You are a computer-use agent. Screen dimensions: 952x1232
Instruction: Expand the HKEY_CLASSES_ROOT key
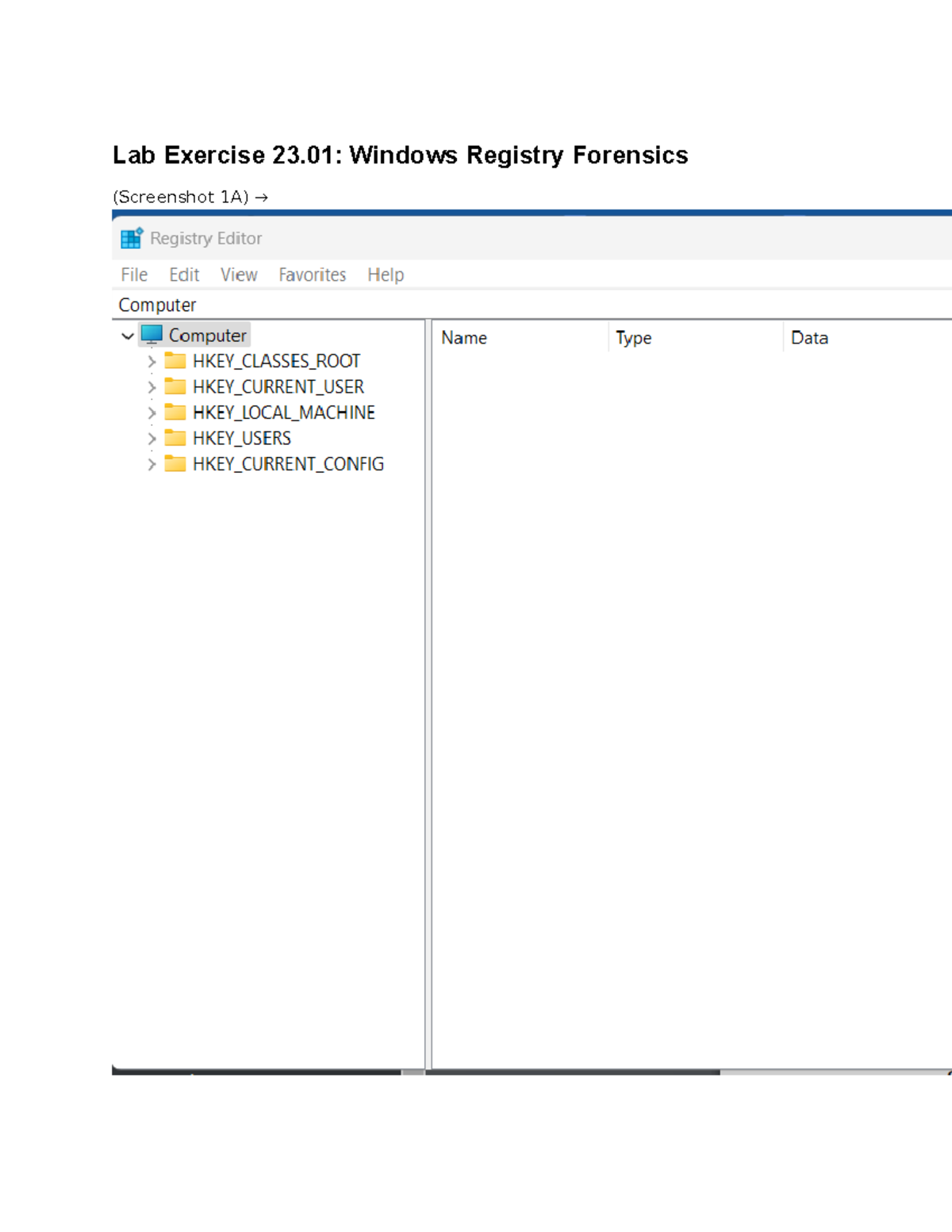point(151,360)
